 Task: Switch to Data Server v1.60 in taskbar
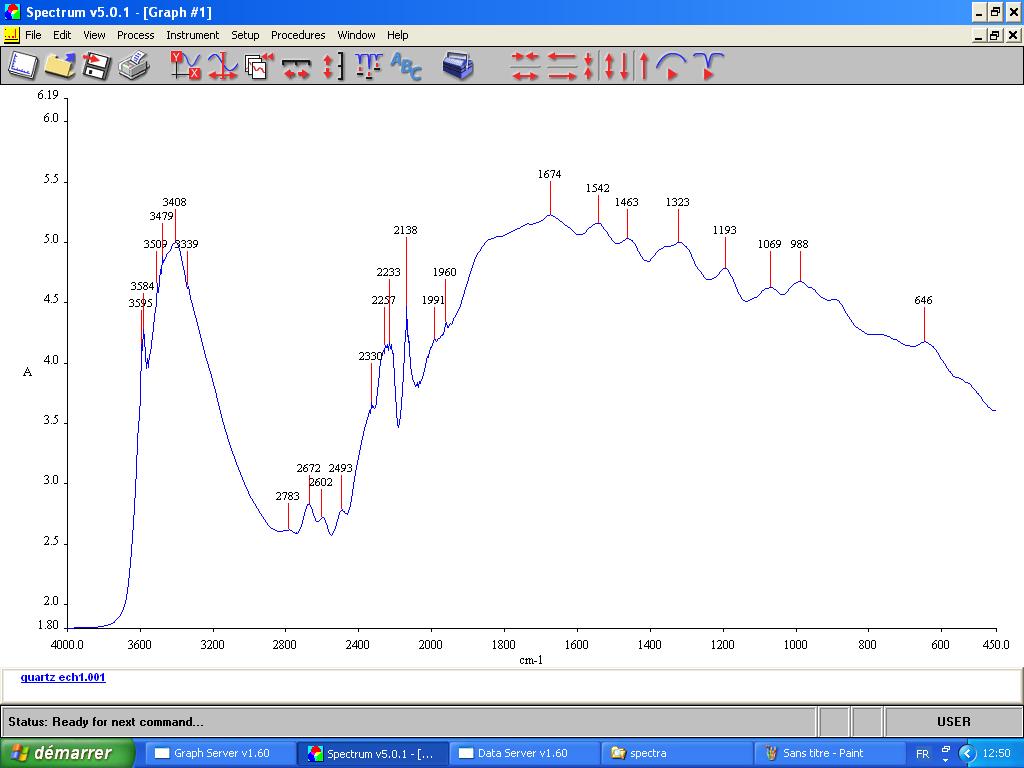(522, 753)
